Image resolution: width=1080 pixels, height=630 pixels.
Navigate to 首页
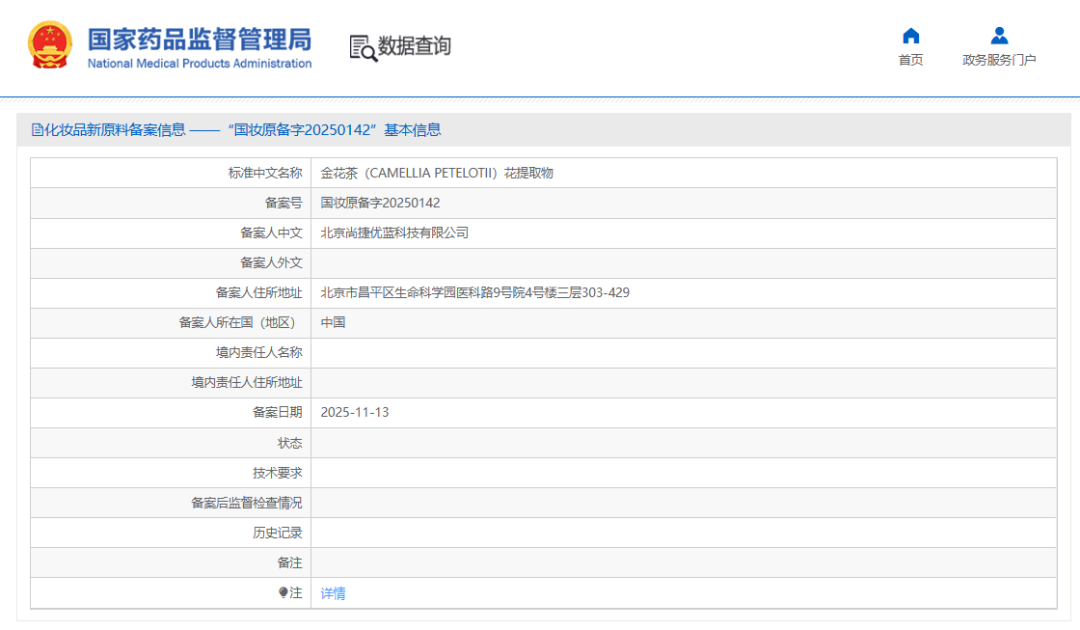910,58
